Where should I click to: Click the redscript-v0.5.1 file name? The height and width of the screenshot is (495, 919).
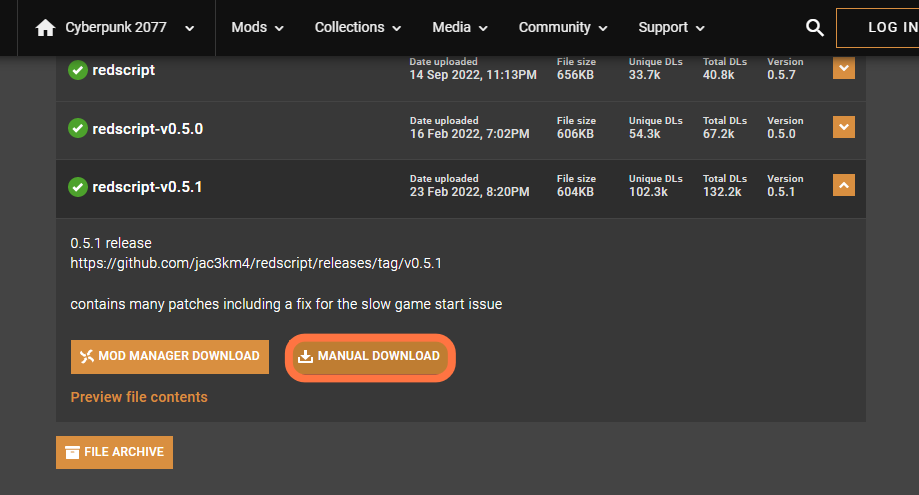click(147, 187)
